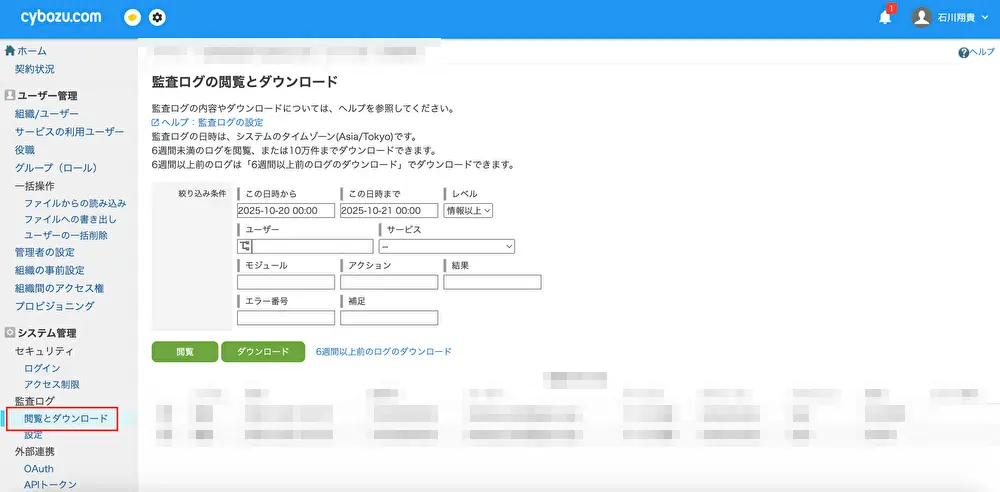This screenshot has height=492, width=1000.
Task: Open the gear settings icon in header
Action: click(x=158, y=18)
